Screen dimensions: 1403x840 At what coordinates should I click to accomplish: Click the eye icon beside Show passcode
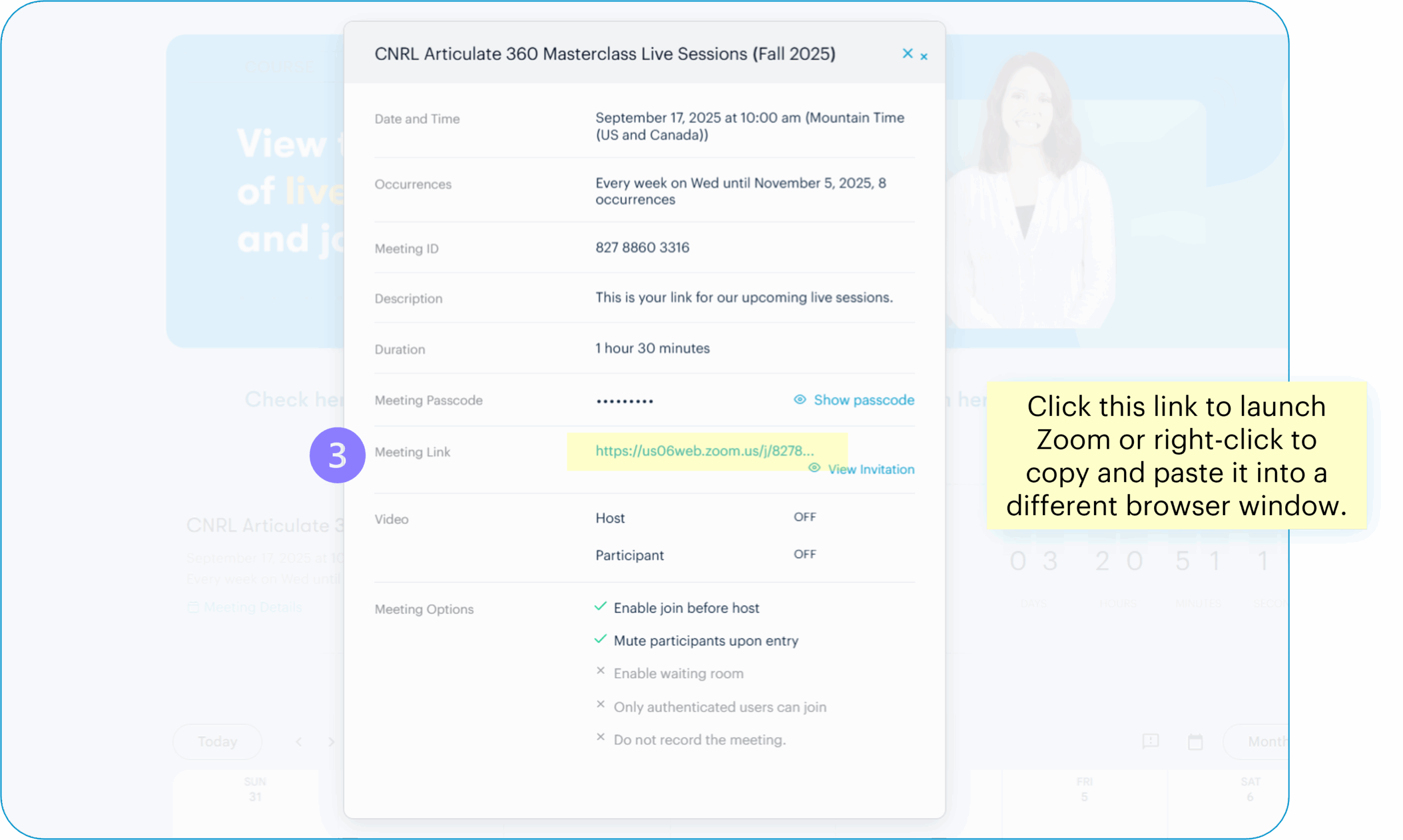pyautogui.click(x=799, y=399)
